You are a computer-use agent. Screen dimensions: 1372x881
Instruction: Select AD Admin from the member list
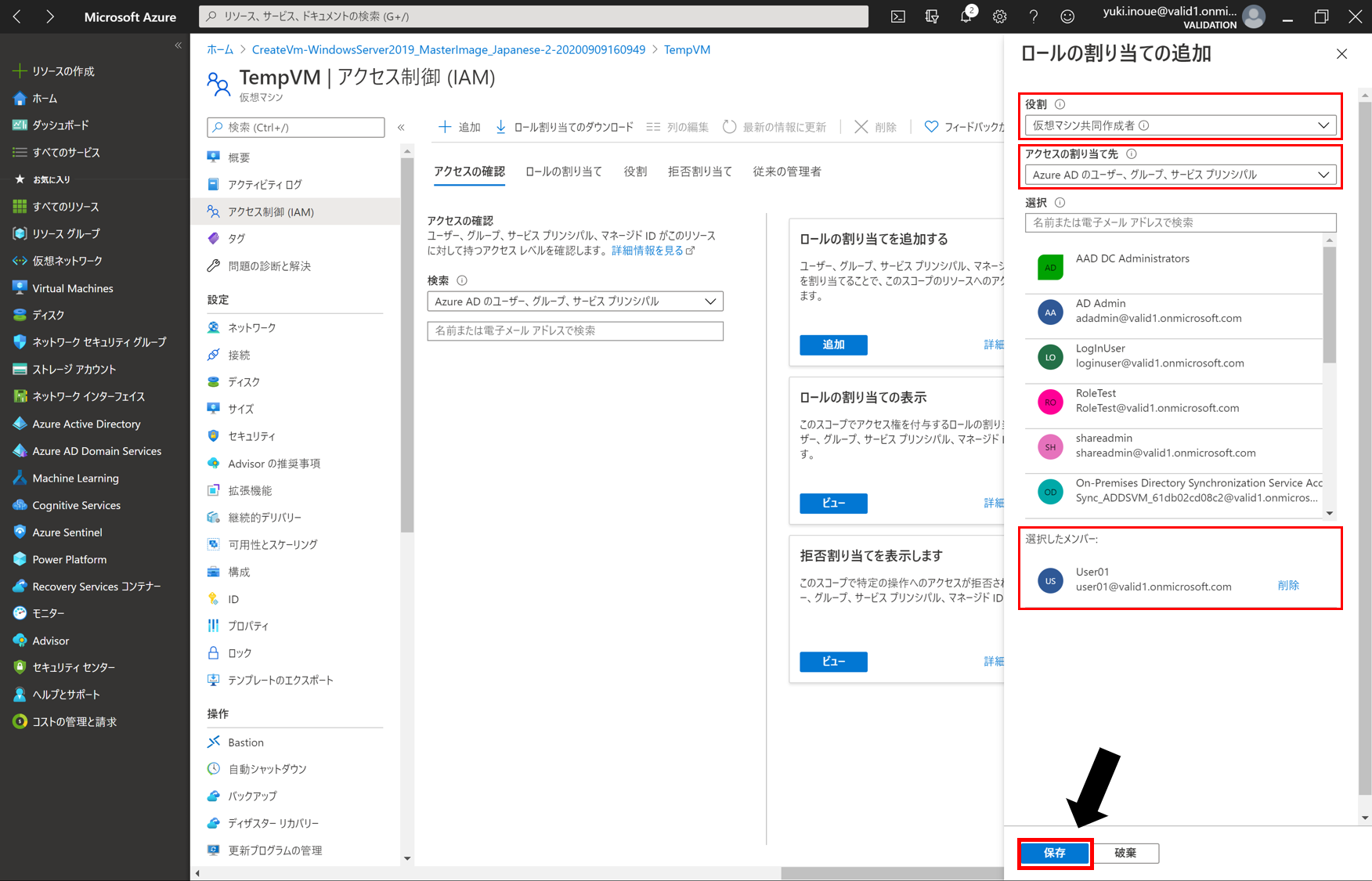1173,312
